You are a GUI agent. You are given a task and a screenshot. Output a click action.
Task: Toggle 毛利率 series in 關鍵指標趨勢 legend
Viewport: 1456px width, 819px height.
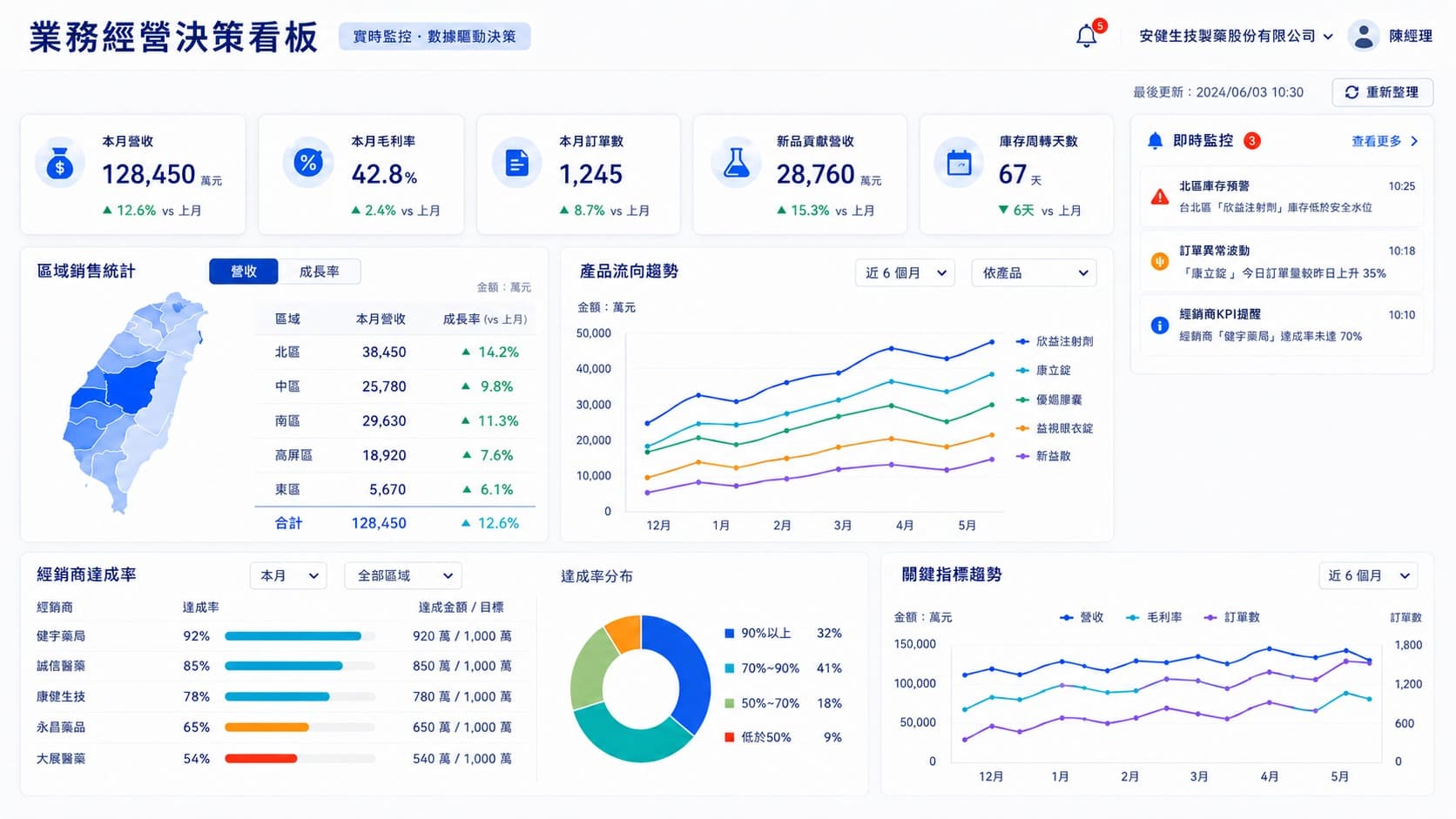[1154, 617]
